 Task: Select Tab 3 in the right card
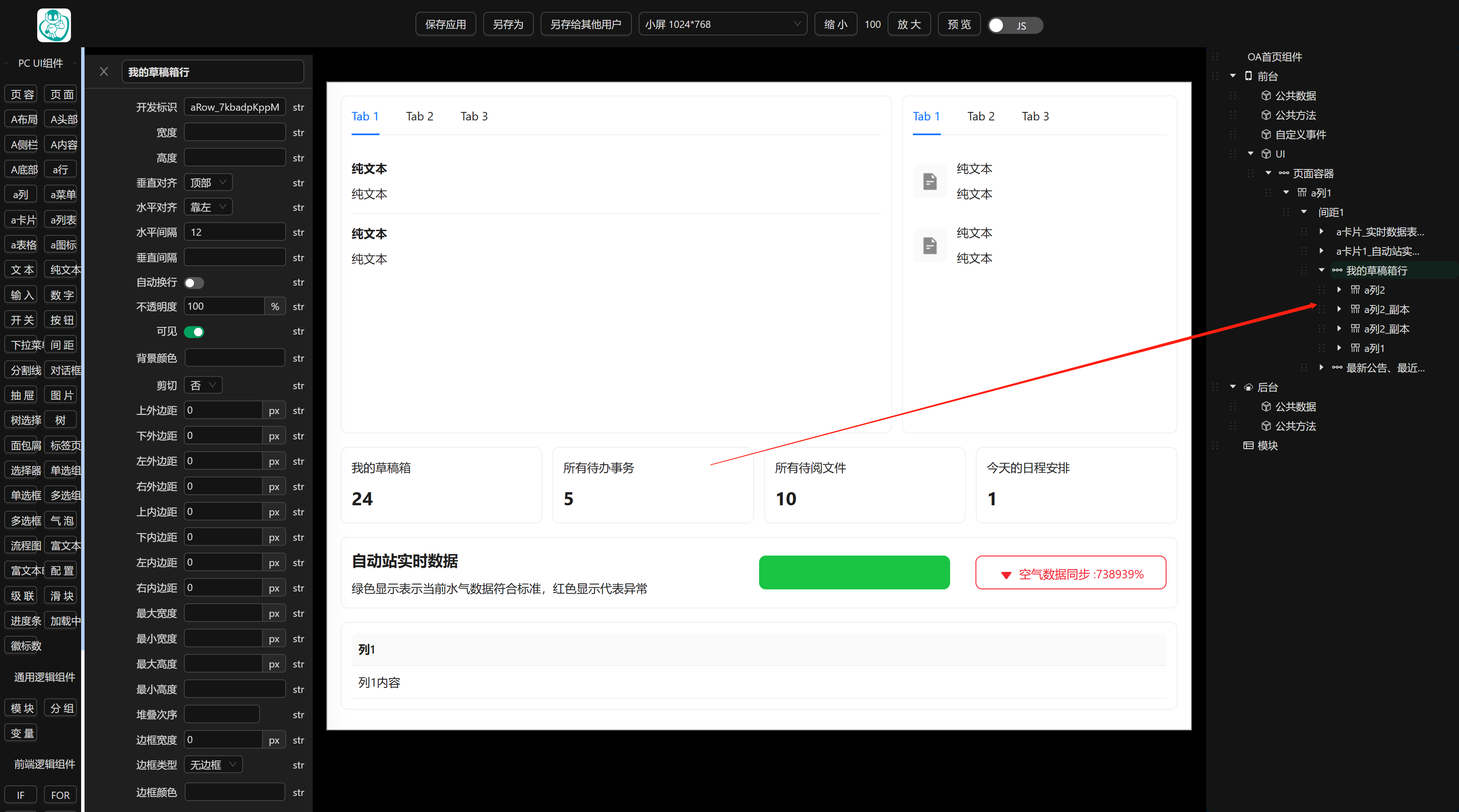click(x=1035, y=116)
